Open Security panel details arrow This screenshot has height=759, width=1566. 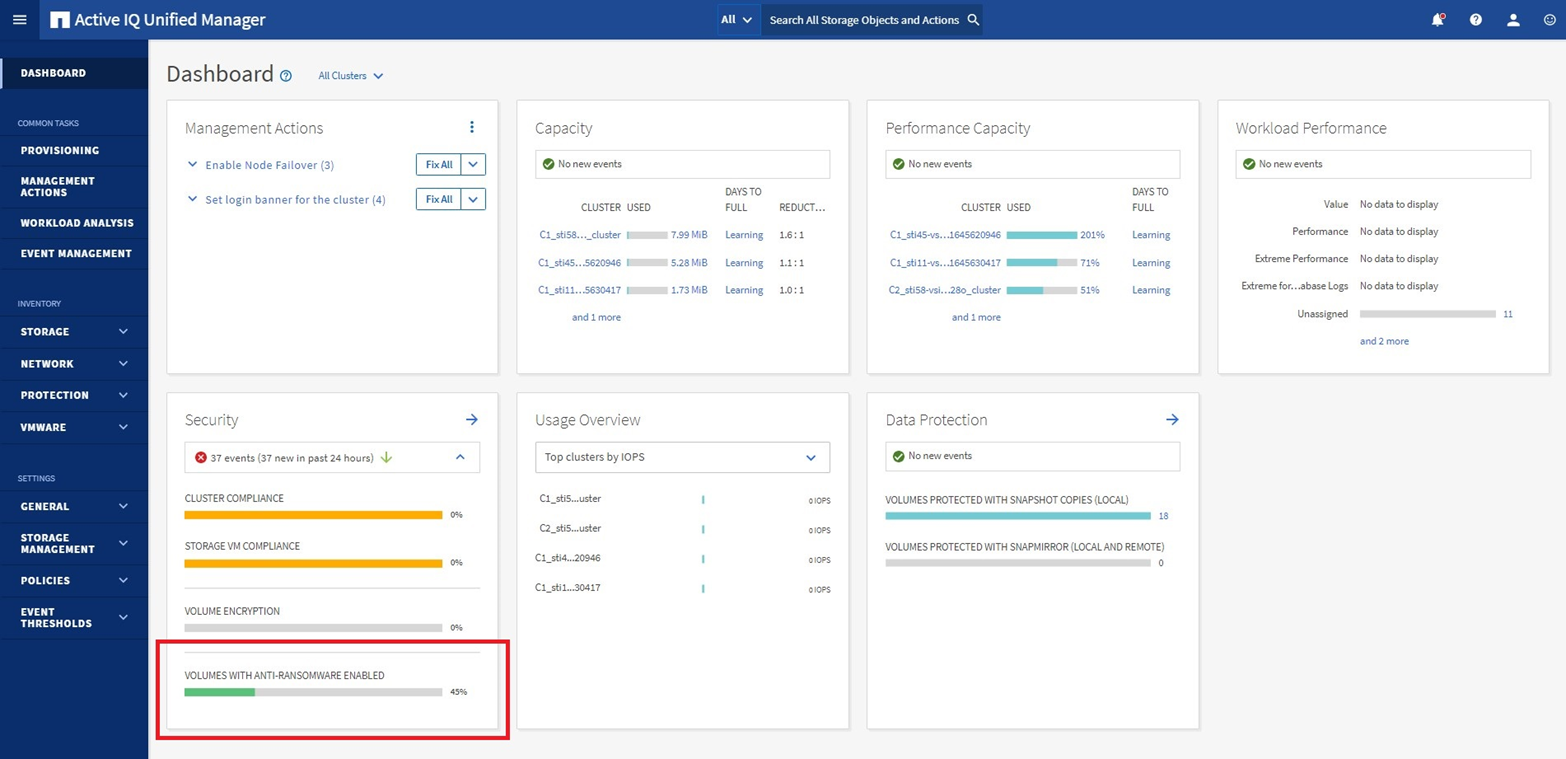click(x=472, y=420)
